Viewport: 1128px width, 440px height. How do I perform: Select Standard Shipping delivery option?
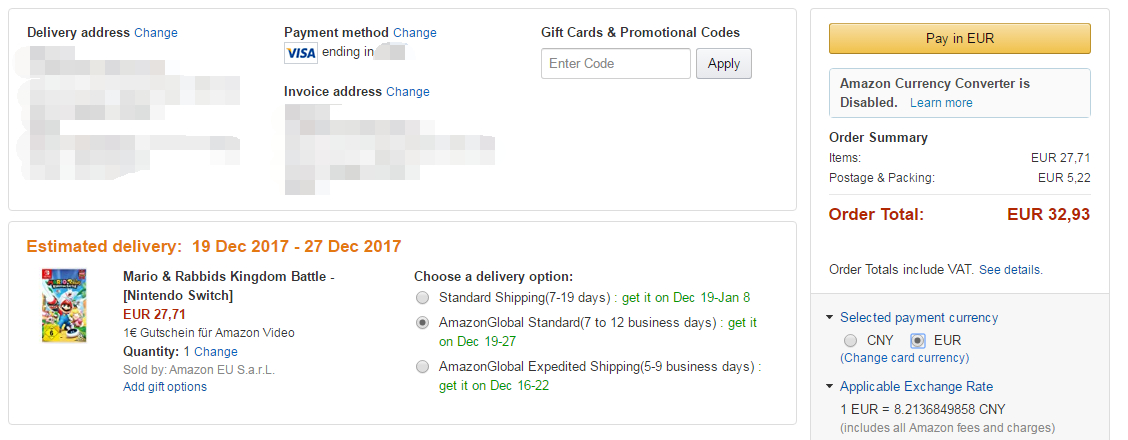[x=423, y=298]
